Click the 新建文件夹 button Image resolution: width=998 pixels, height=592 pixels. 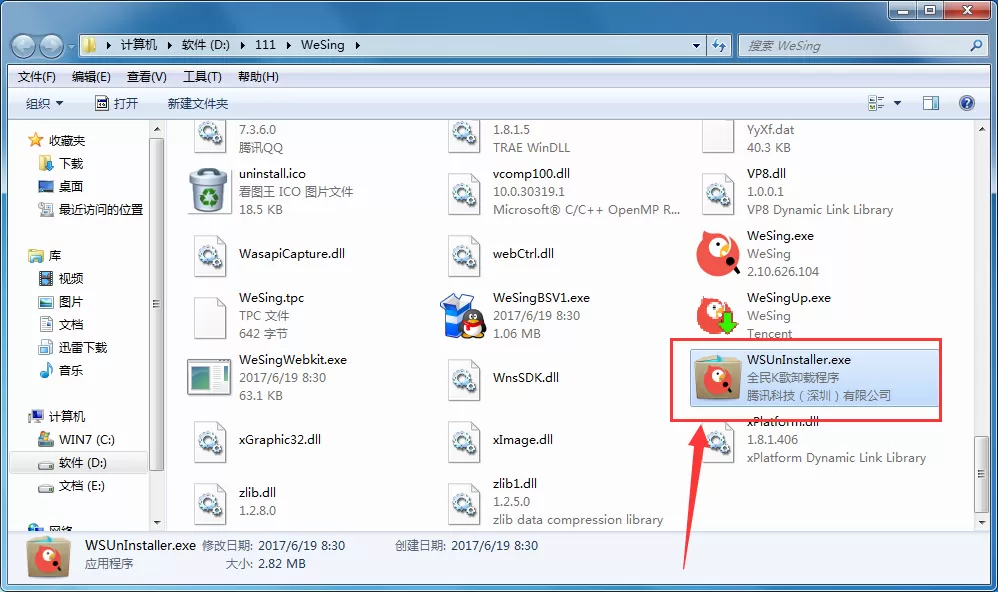(x=197, y=103)
